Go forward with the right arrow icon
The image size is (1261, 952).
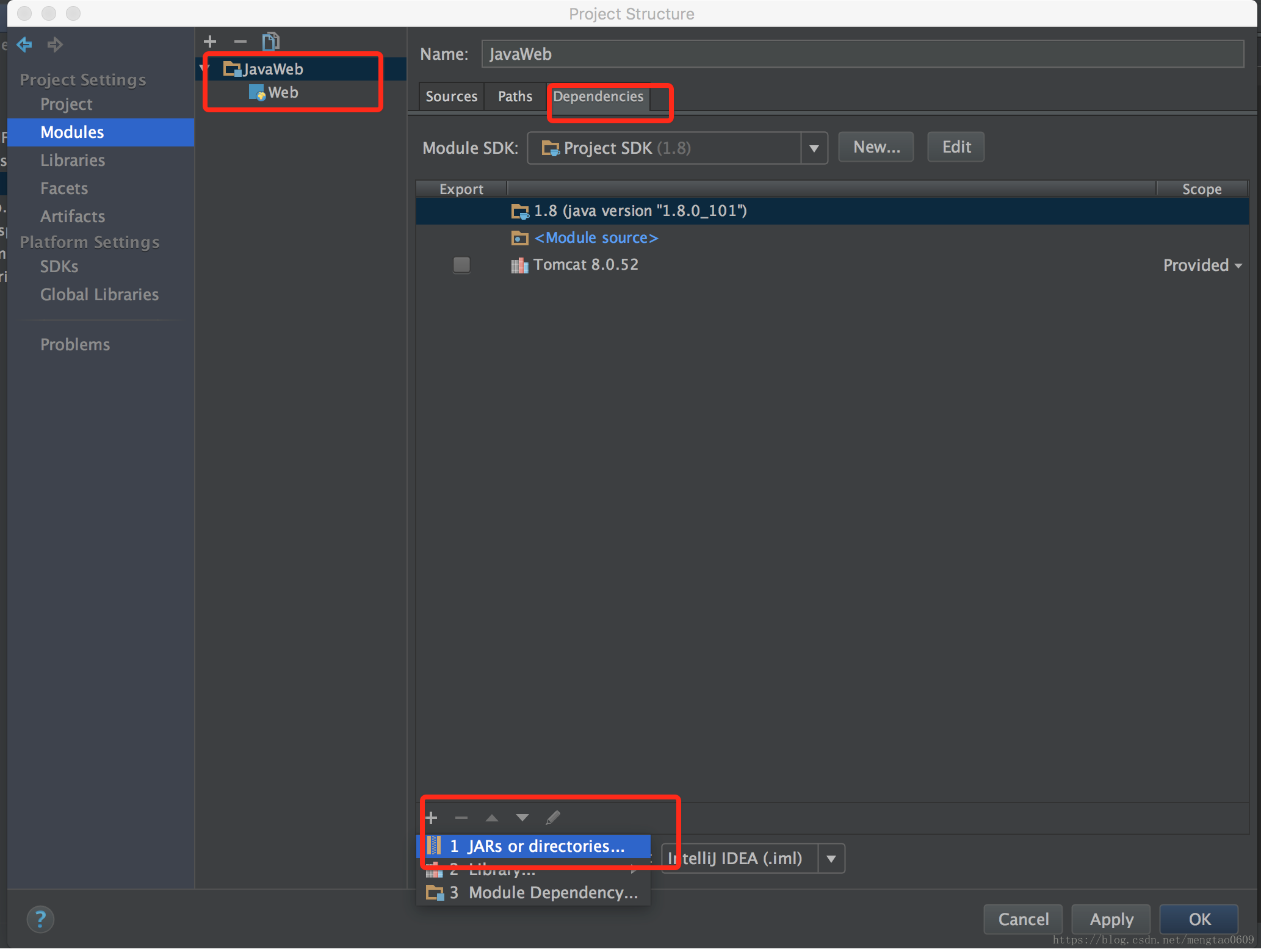55,45
